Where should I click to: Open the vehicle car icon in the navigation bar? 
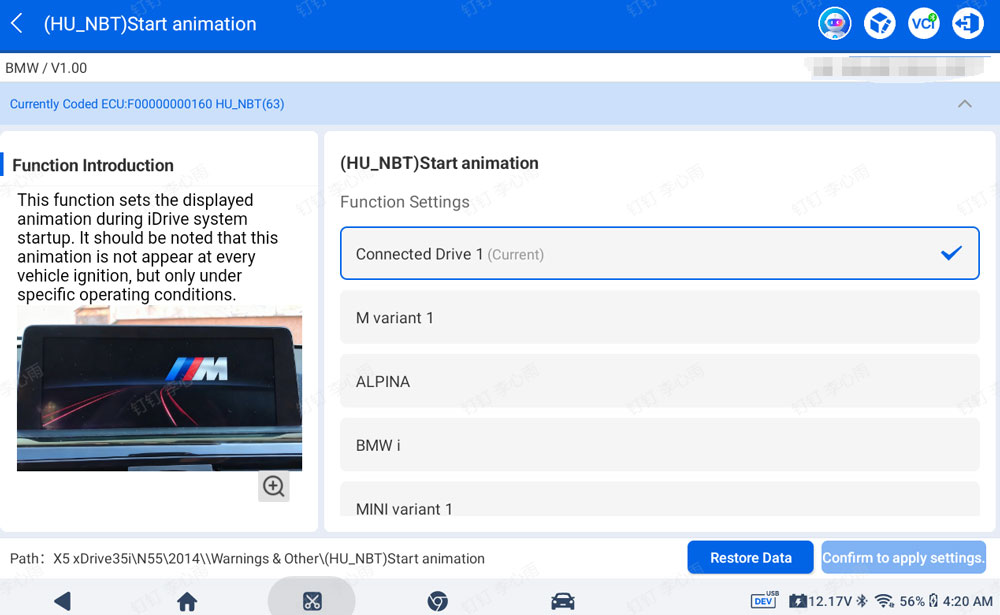(x=562, y=601)
